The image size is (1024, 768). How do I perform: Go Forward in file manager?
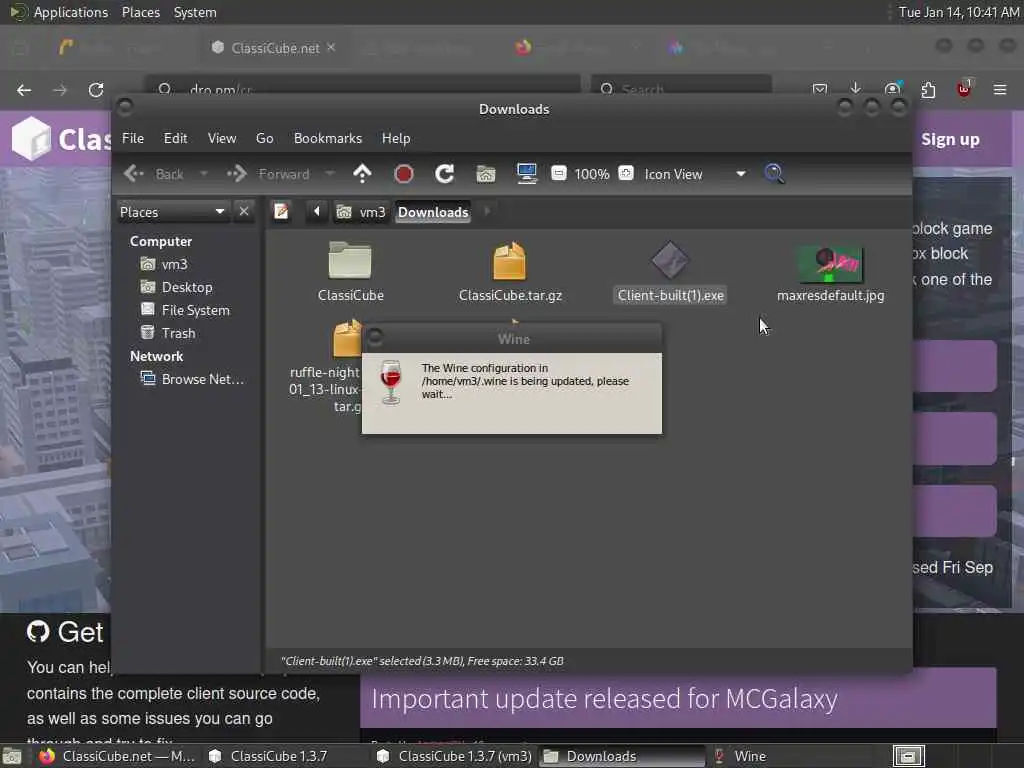pos(269,174)
